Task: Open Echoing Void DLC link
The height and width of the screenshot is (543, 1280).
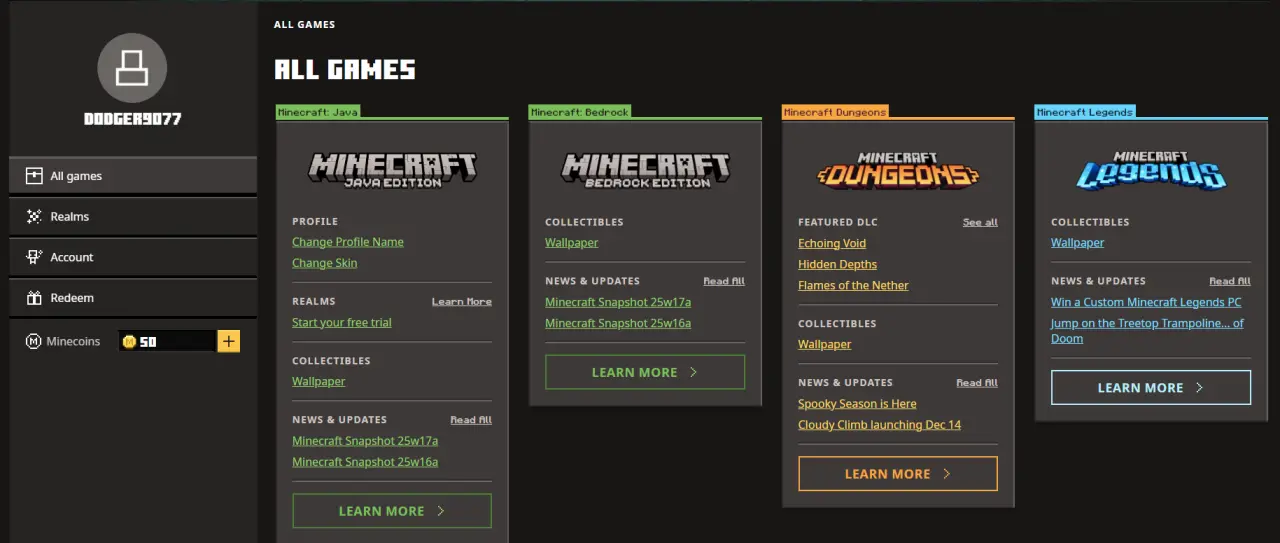Action: coord(832,243)
